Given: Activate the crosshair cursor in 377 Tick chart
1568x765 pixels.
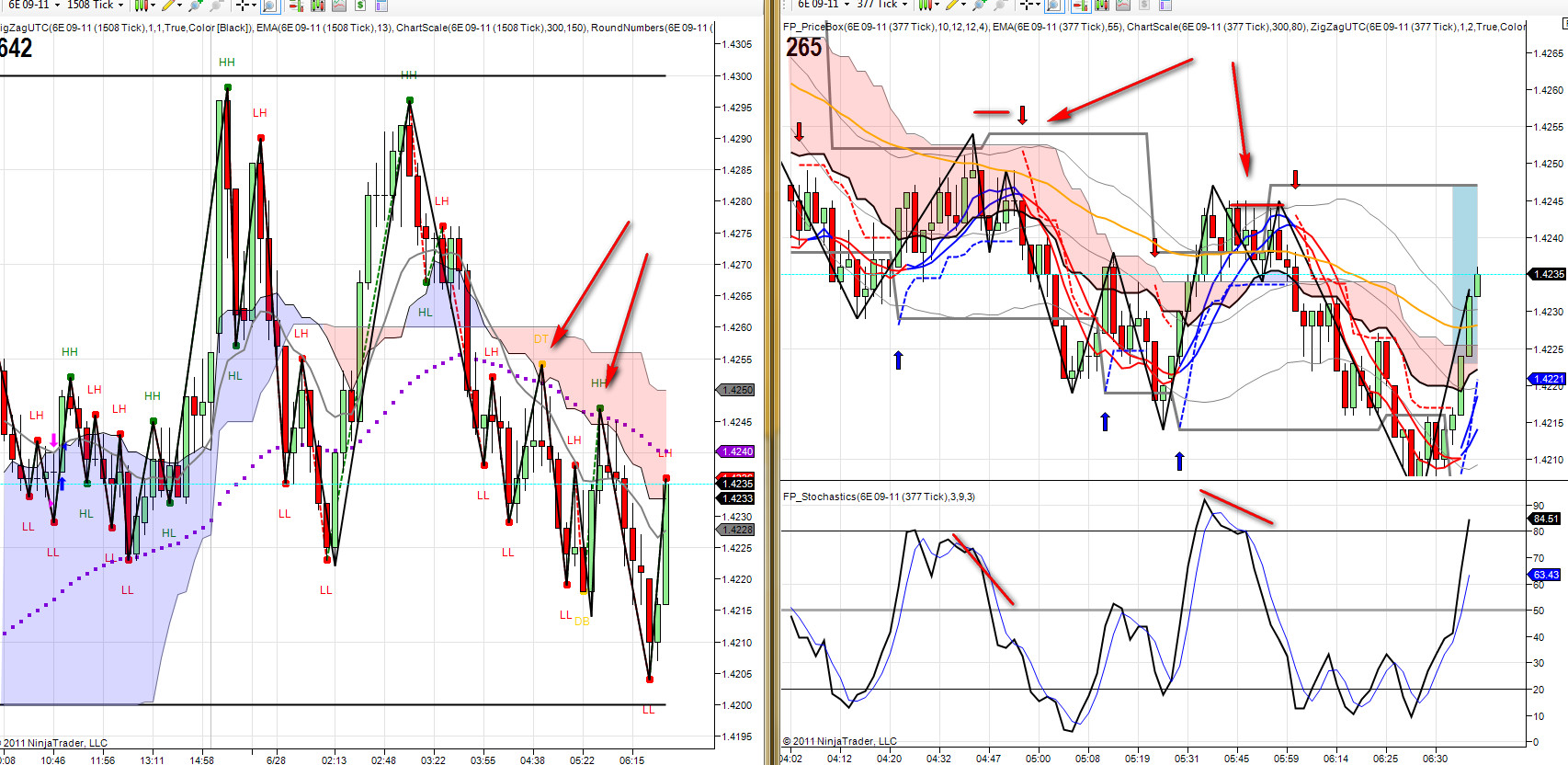Looking at the screenshot, I should tap(1027, 5).
